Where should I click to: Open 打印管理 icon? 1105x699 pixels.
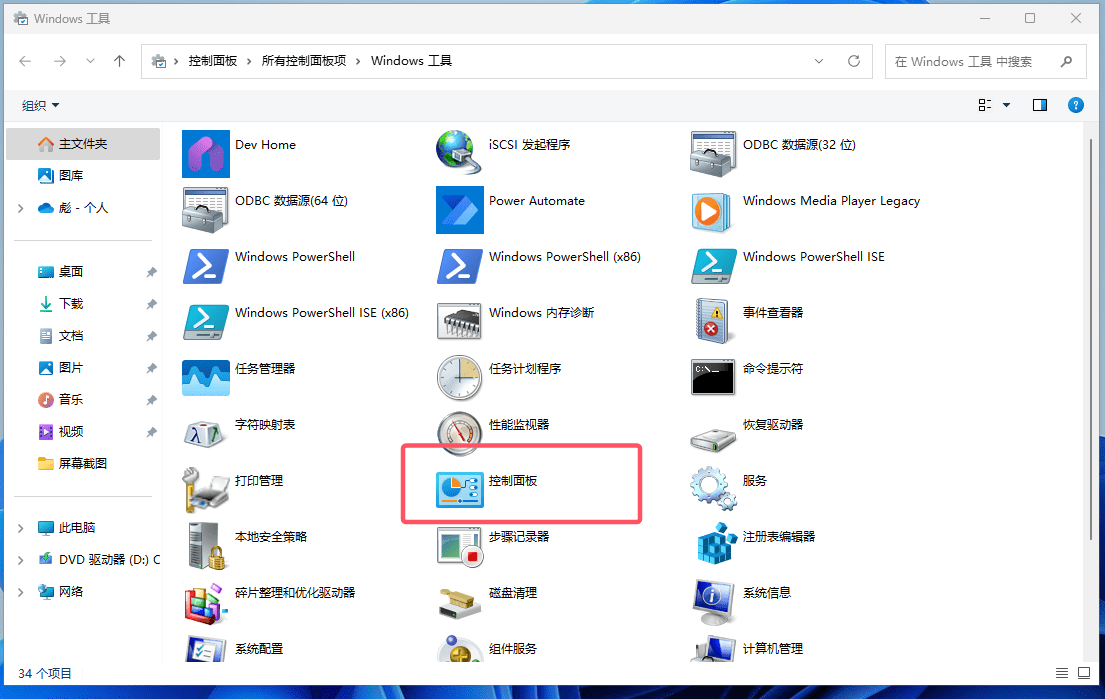click(206, 490)
